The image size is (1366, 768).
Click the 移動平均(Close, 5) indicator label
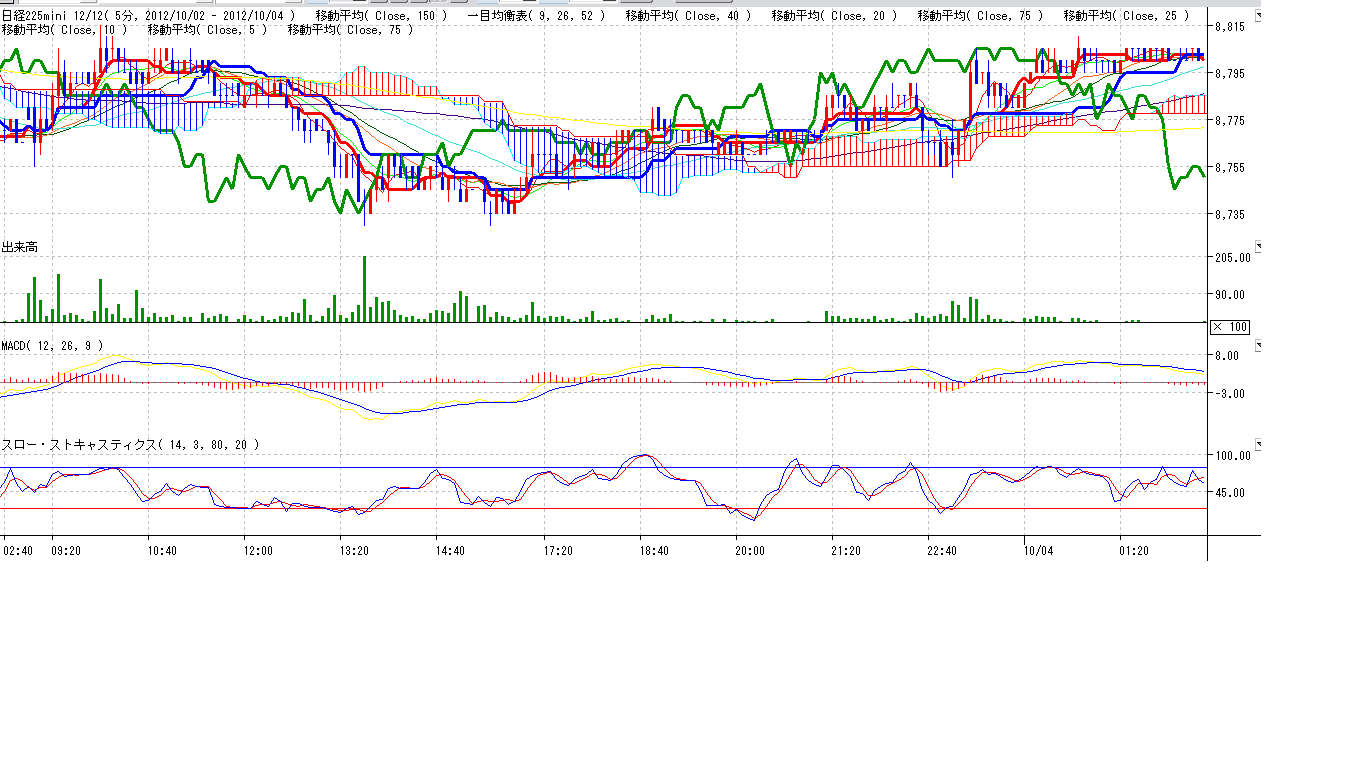click(207, 30)
